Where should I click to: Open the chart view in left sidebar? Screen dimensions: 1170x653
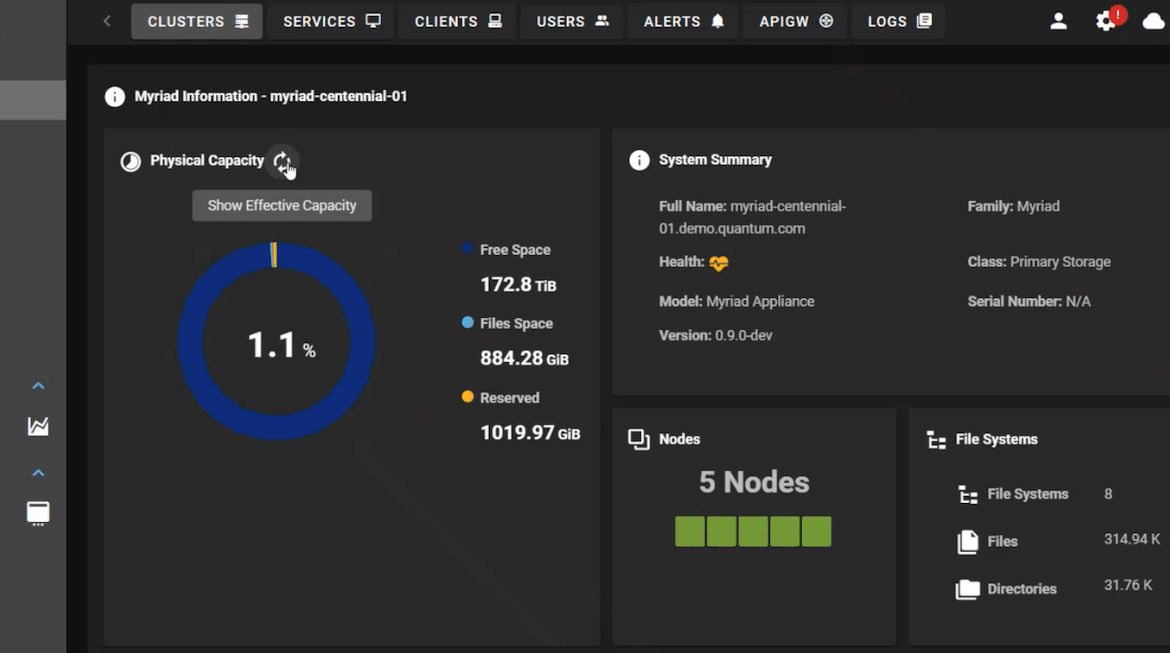tap(38, 426)
